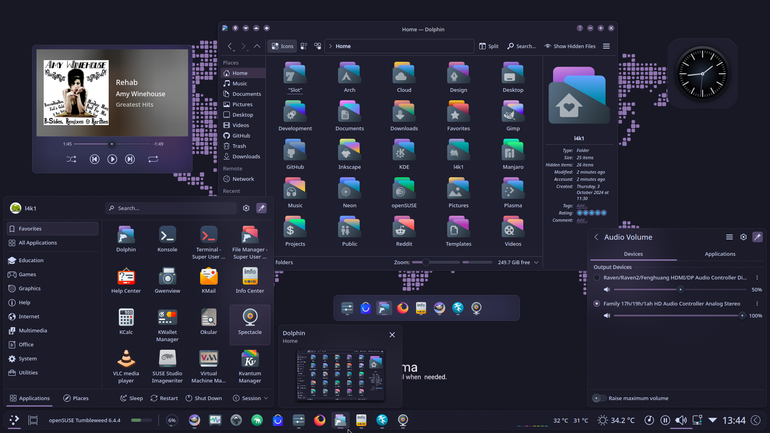This screenshot has height=433, width=770.
Task: Click Split view in Dolphin
Action: [489, 46]
